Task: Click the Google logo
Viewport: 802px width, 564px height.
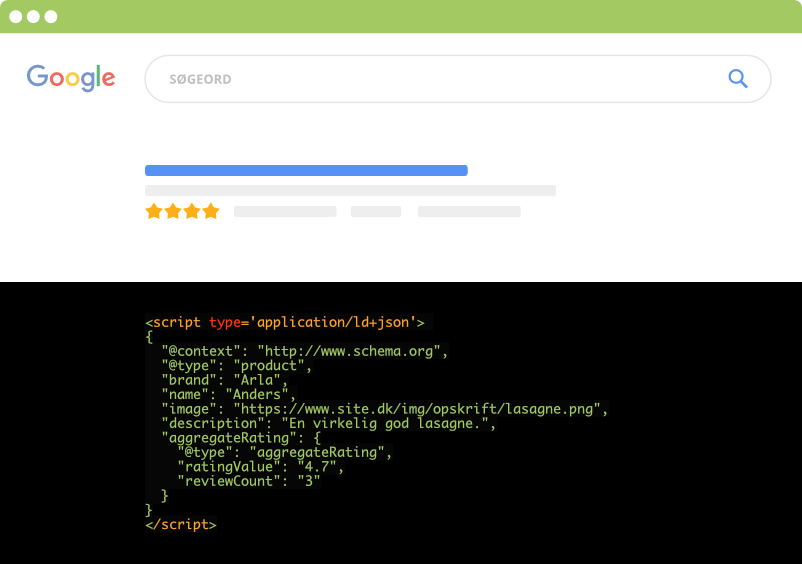Action: pyautogui.click(x=71, y=78)
